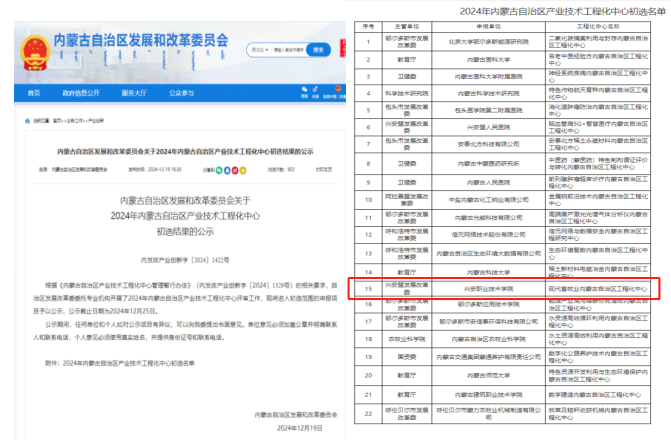Click cell 内蒙古师范大学 in row 20
Viewport: 671px width, 441px height.
pos(489,376)
